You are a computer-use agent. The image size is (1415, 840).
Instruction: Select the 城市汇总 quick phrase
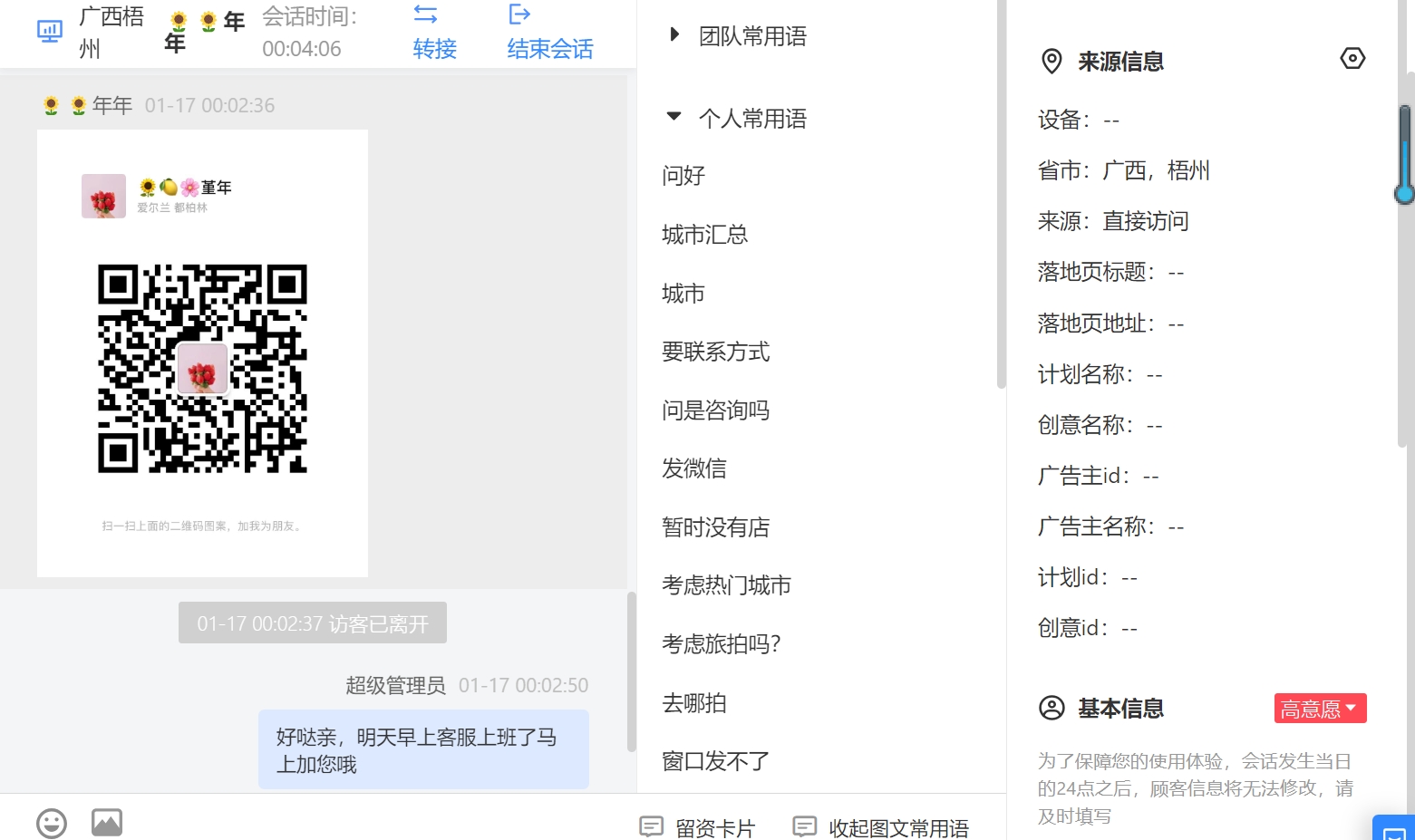pos(705,235)
